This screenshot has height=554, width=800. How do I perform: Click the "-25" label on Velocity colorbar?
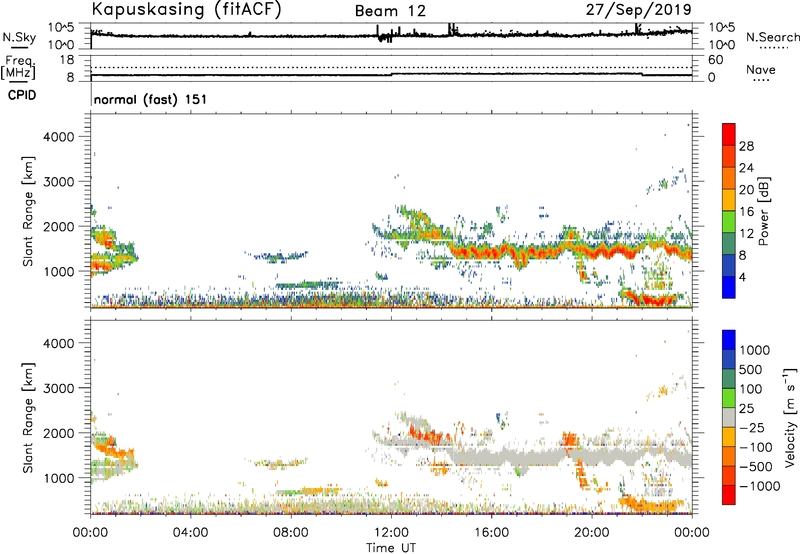(752, 428)
